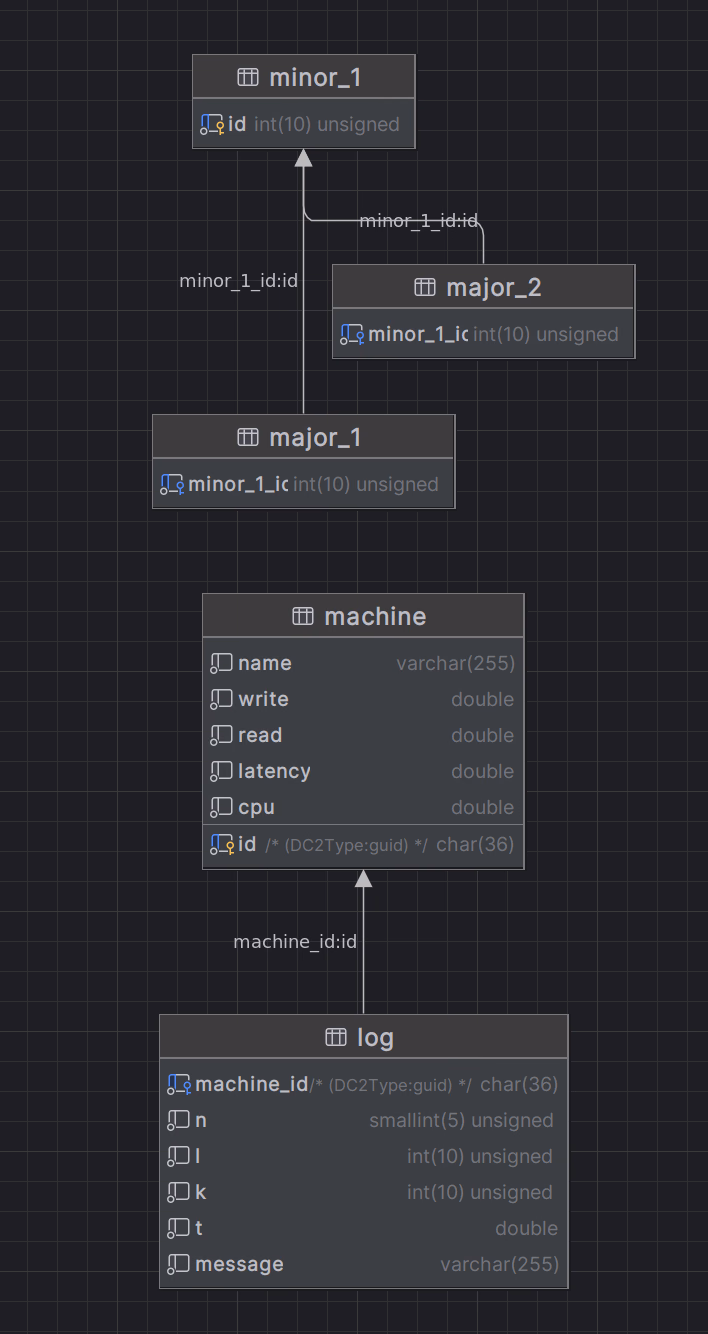
Task: Click the column icon next to l
Action: (179, 1156)
